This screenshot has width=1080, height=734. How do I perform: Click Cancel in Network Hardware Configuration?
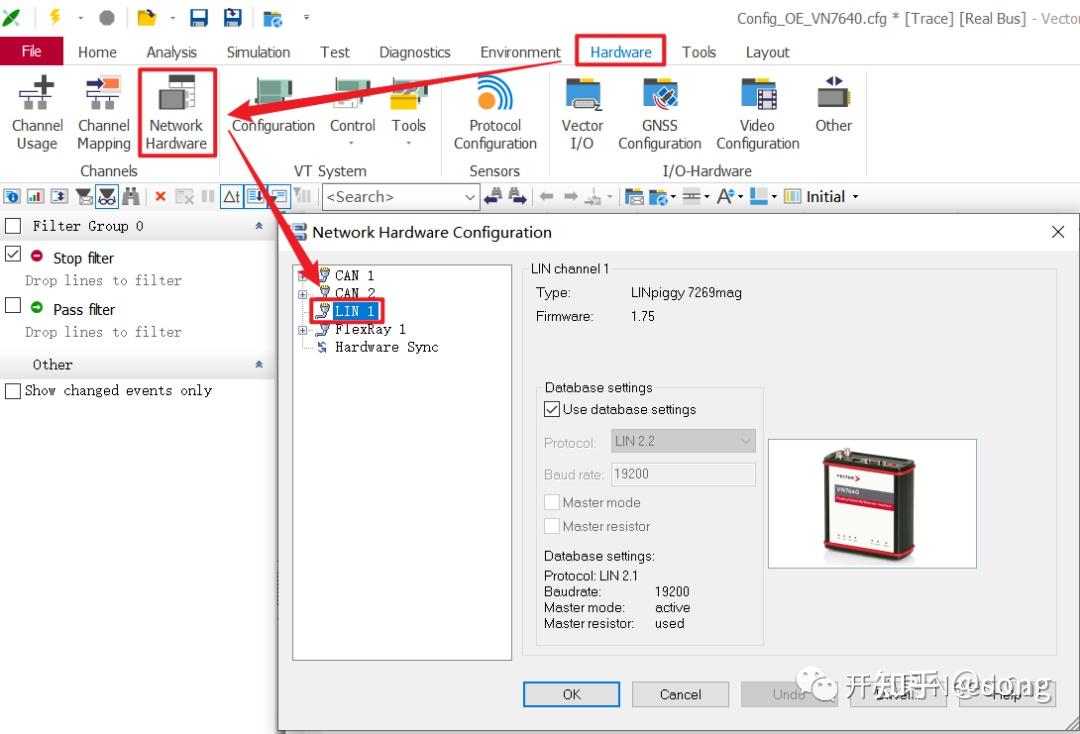click(x=681, y=695)
